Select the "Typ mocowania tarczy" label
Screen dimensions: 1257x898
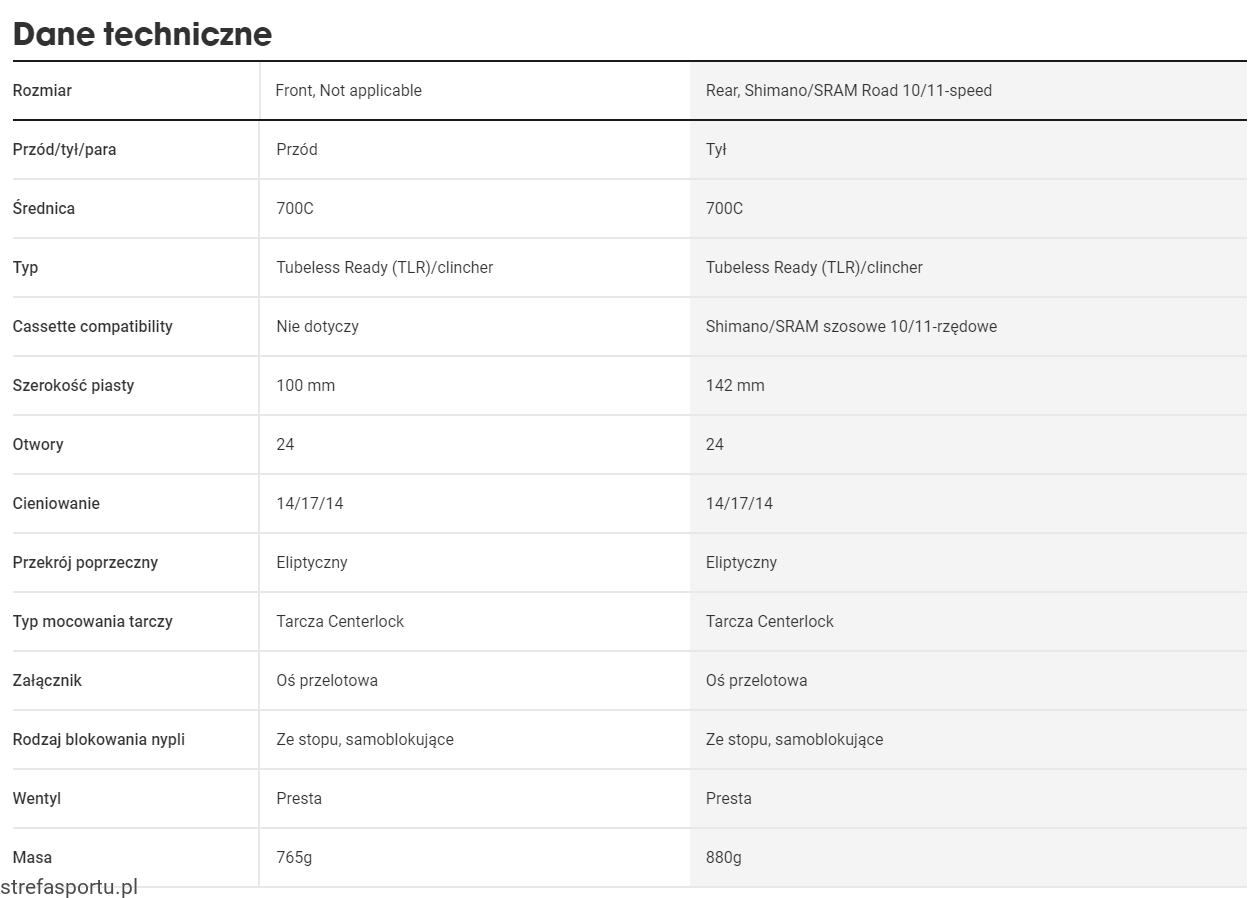93,622
